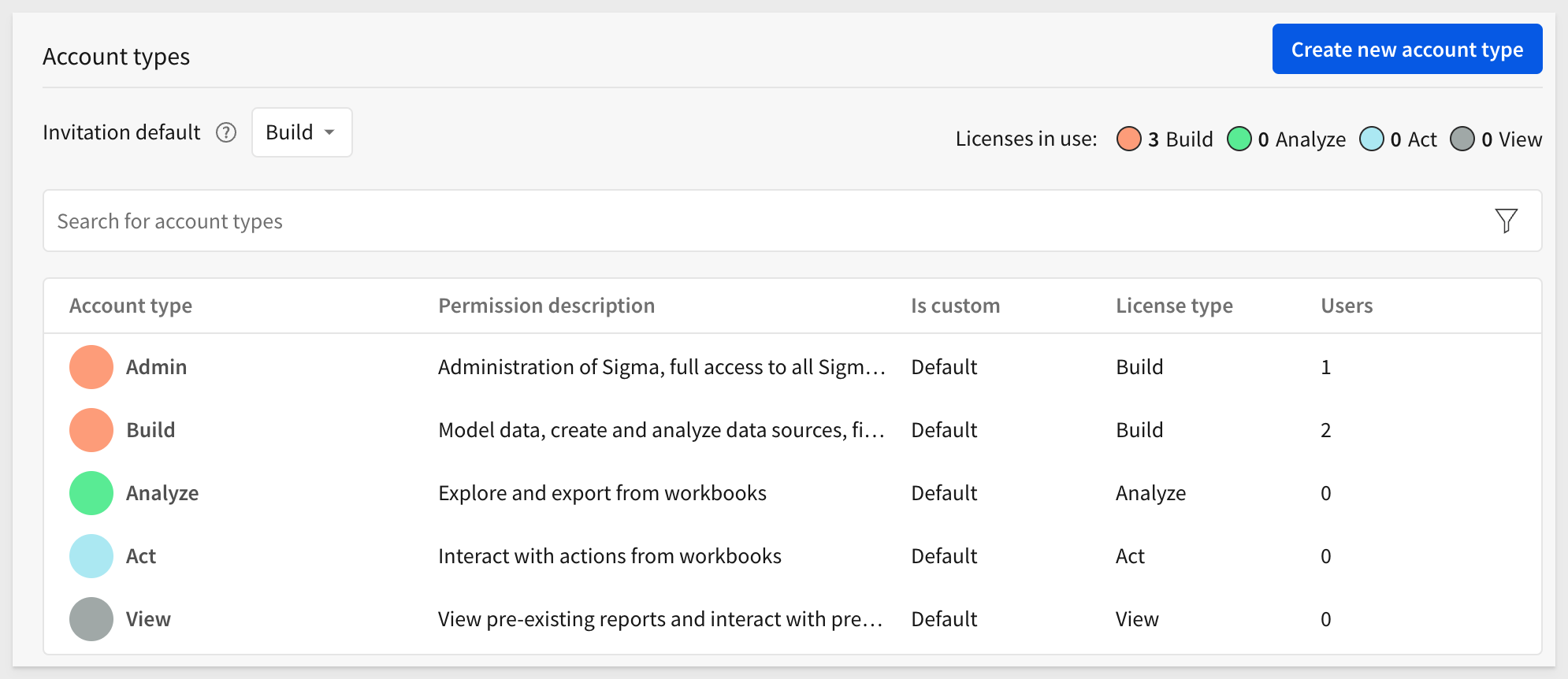Click the View license type cell
The height and width of the screenshot is (679, 1568).
tap(1137, 619)
